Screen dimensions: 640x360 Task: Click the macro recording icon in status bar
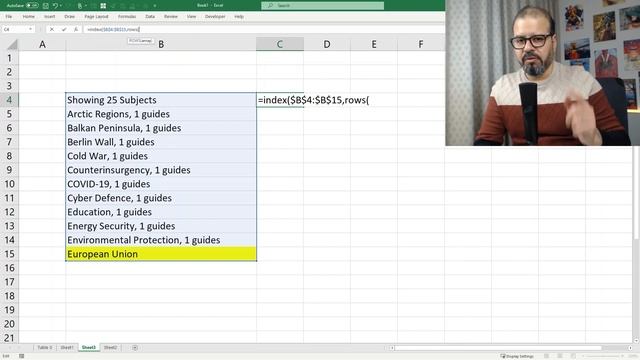(22, 356)
